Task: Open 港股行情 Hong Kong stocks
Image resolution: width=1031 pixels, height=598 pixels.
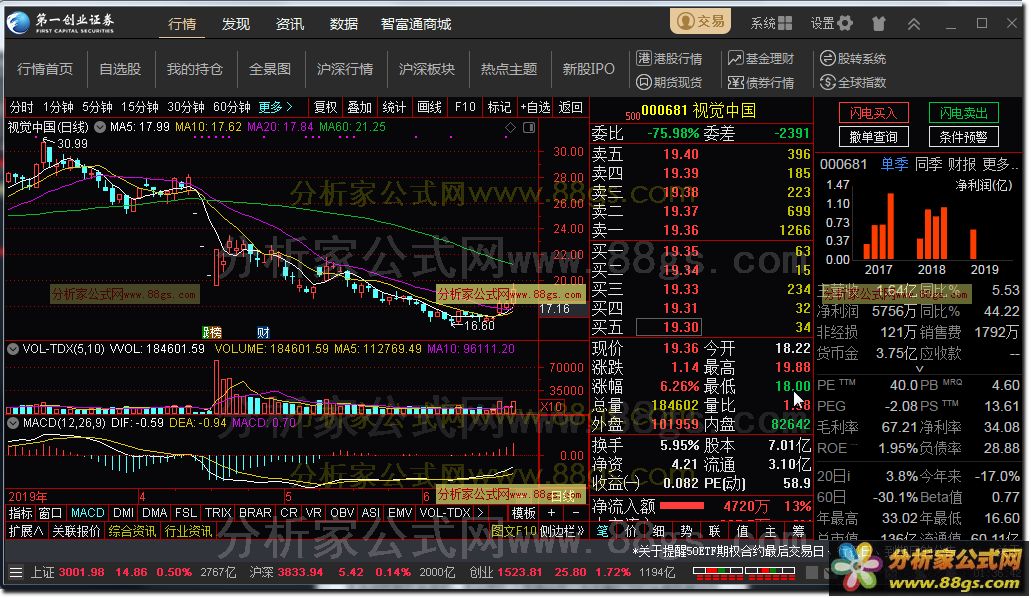Action: point(669,59)
